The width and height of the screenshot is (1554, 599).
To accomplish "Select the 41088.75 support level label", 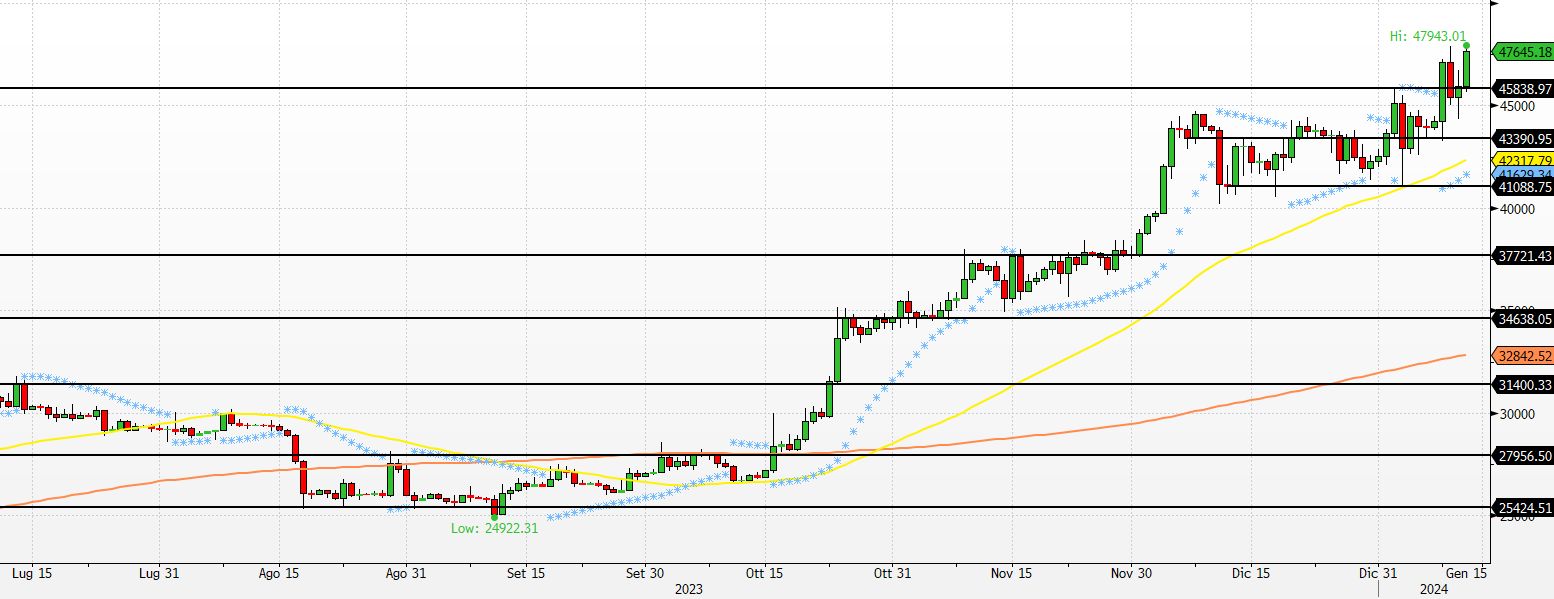I will click(x=1523, y=186).
